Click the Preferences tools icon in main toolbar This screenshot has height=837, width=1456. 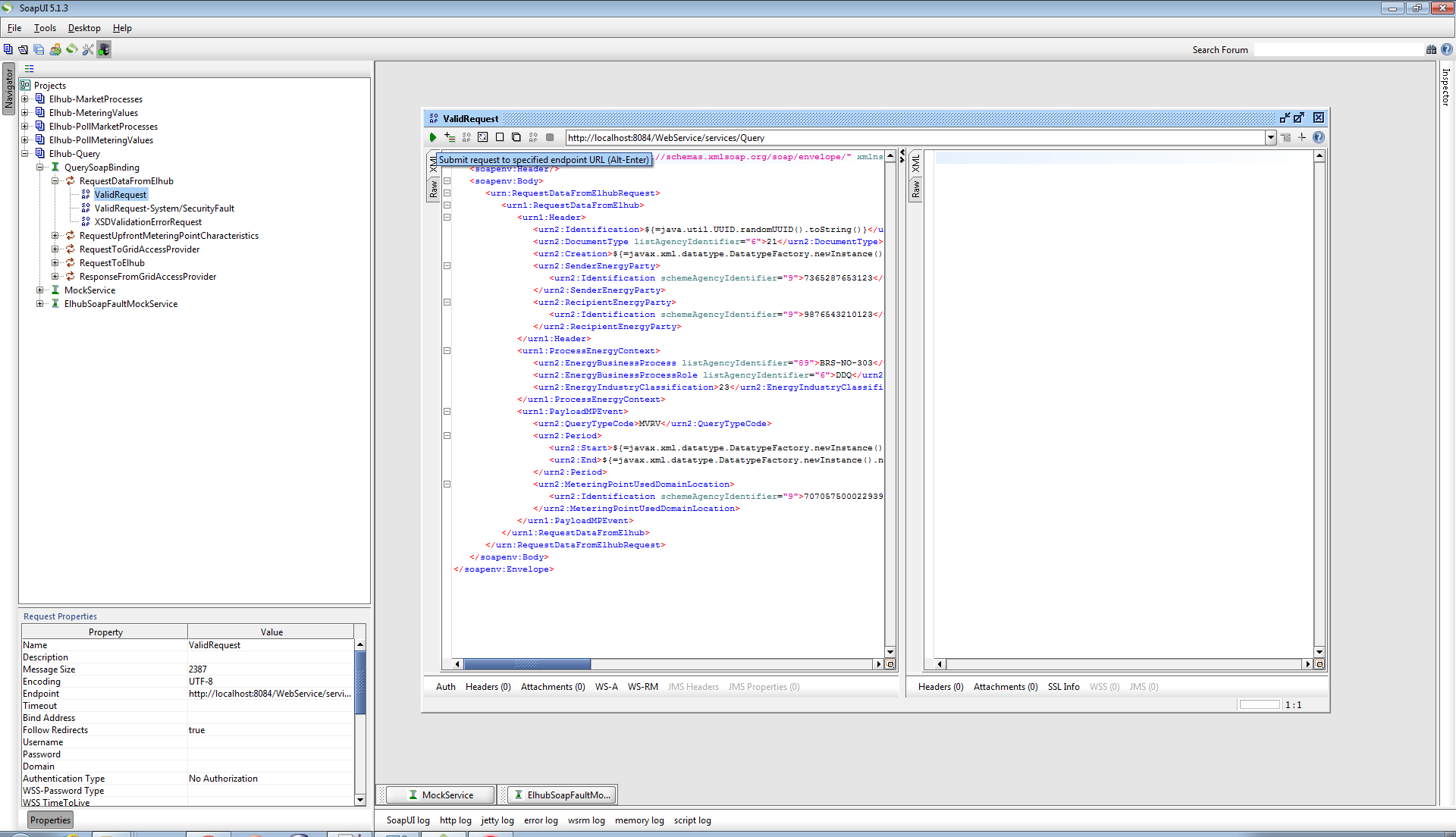(x=88, y=49)
